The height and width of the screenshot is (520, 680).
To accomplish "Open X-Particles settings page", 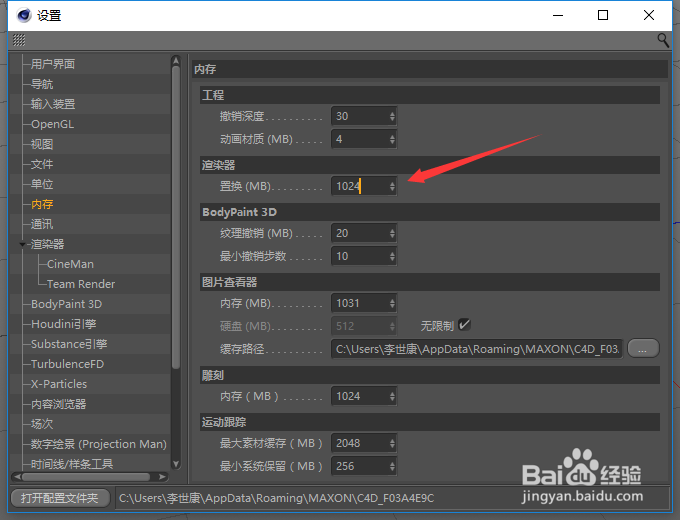I will pyautogui.click(x=59, y=384).
